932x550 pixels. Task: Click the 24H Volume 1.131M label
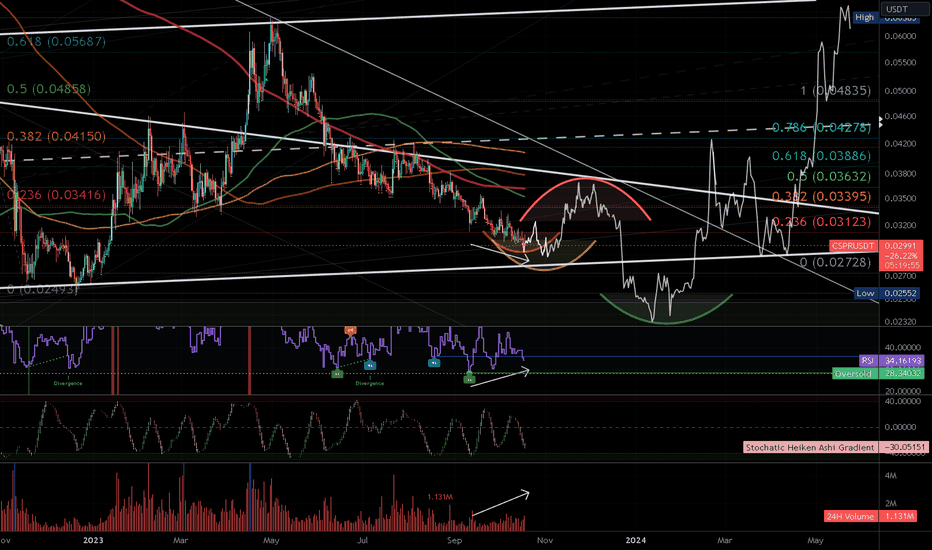click(871, 516)
